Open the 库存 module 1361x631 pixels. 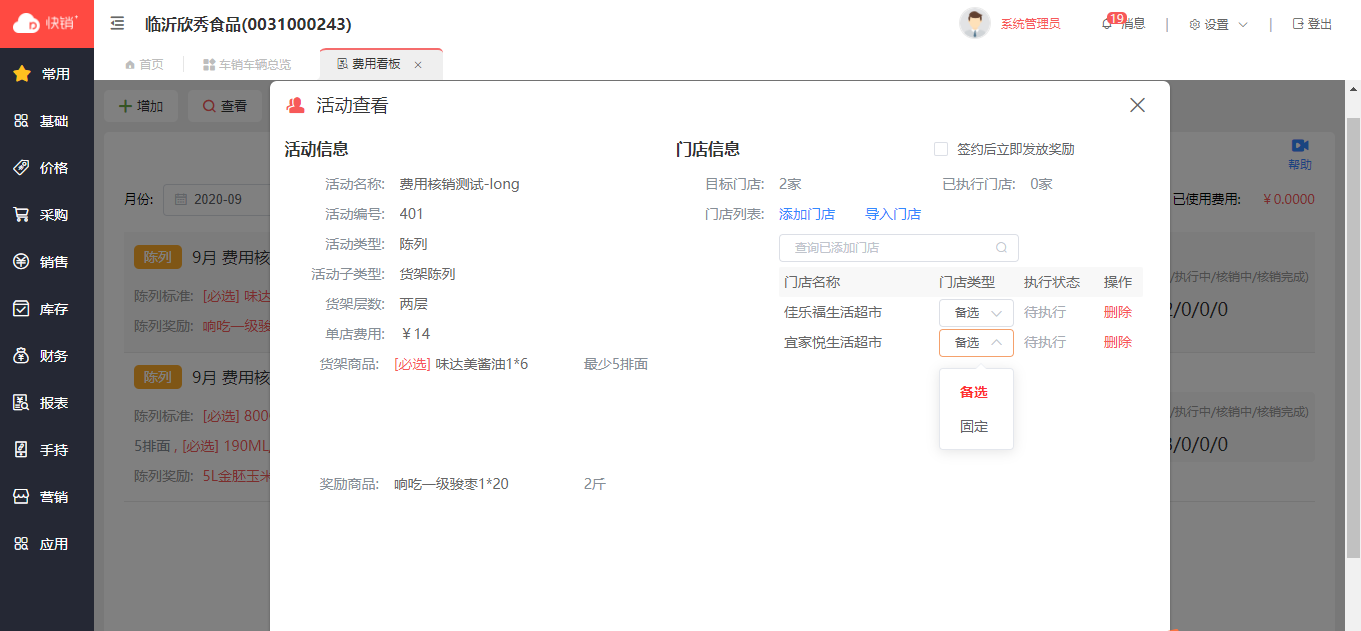coord(46,308)
